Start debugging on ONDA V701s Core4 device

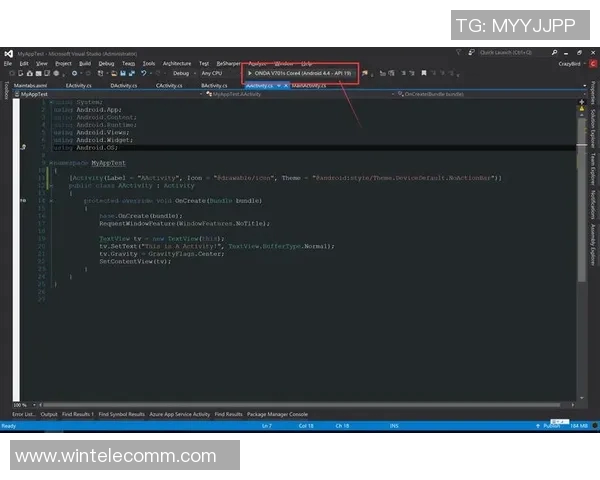click(300, 73)
